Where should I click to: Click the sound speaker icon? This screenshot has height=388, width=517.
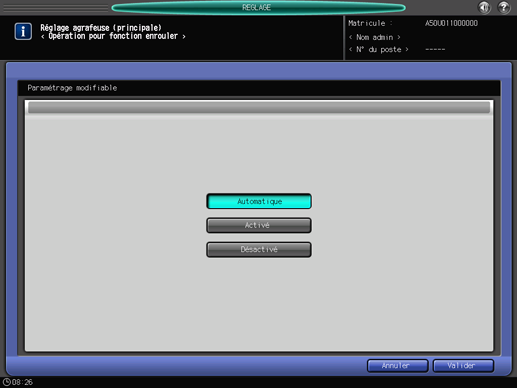coord(484,7)
